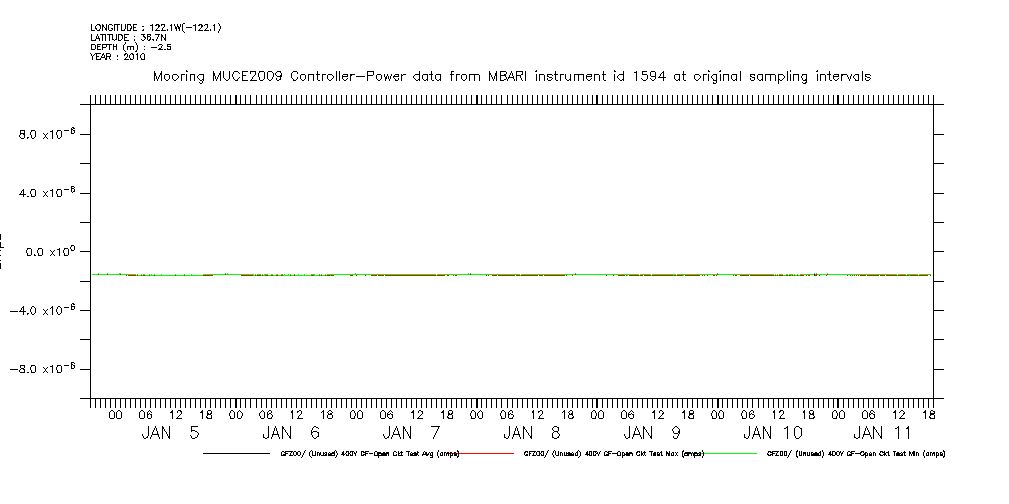Select the 'GF Open Ckt Test Min' legend label
Image resolution: width=1009 pixels, height=504 pixels.
point(855,454)
